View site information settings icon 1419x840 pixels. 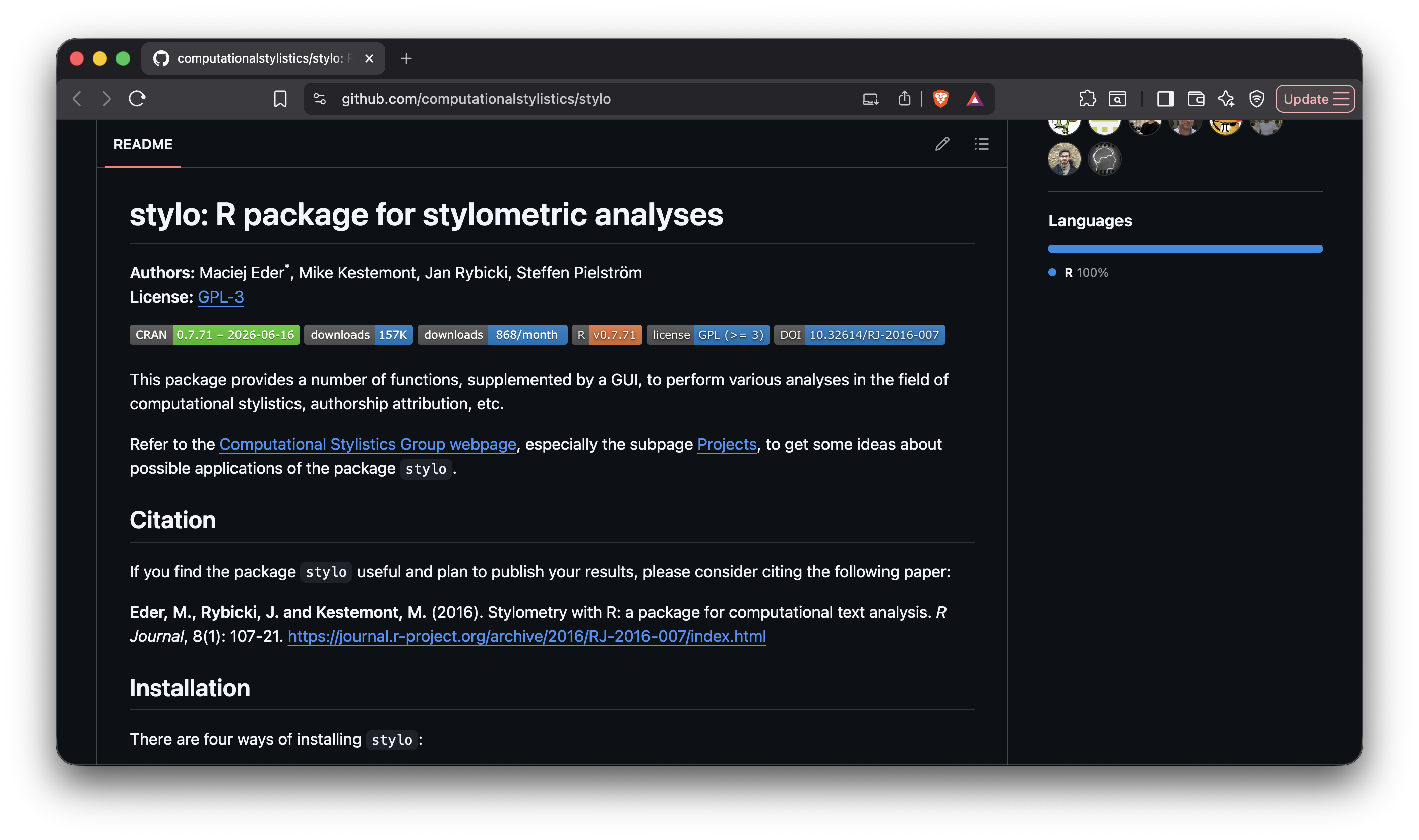[320, 99]
